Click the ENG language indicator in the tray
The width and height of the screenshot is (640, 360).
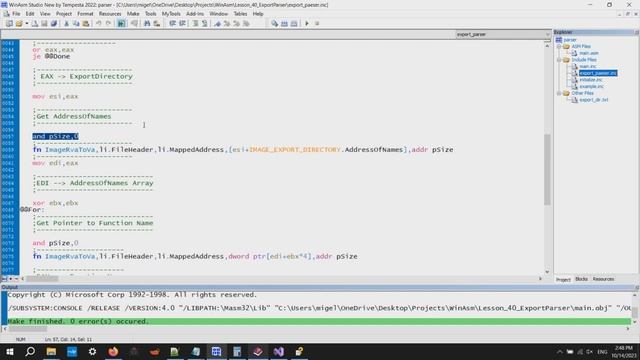[x=602, y=352]
